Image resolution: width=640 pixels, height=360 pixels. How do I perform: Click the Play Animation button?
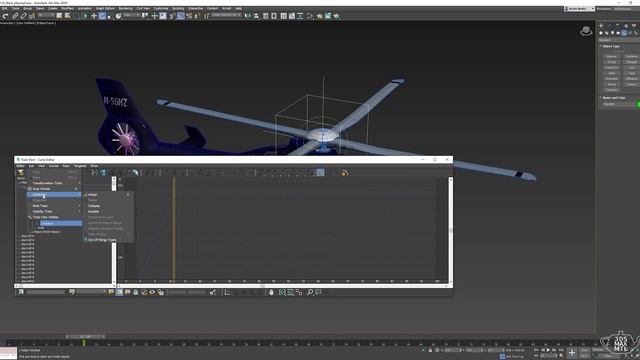point(548,350)
